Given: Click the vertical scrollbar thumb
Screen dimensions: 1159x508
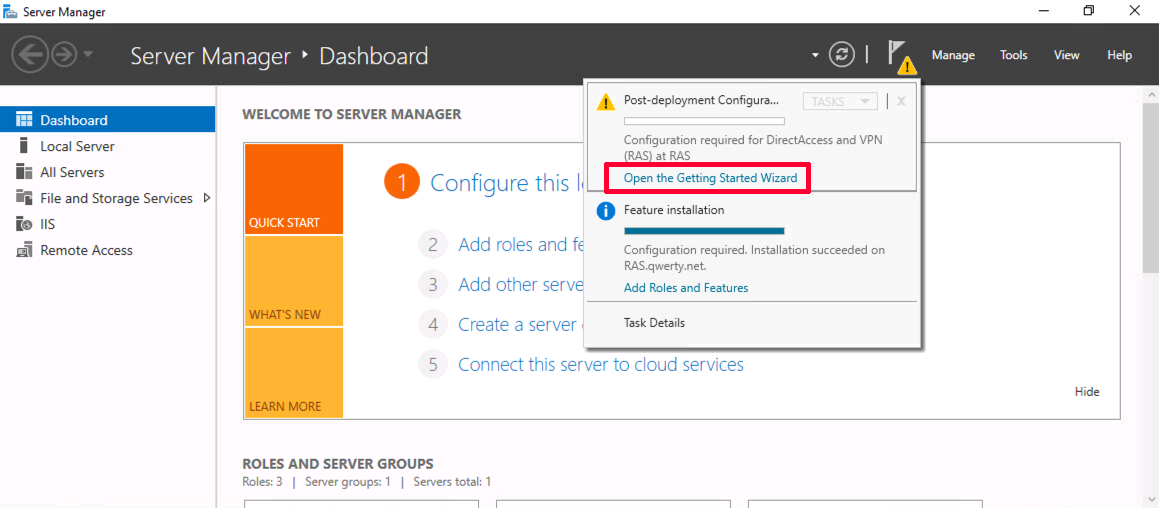Looking at the screenshot, I should (x=1151, y=188).
